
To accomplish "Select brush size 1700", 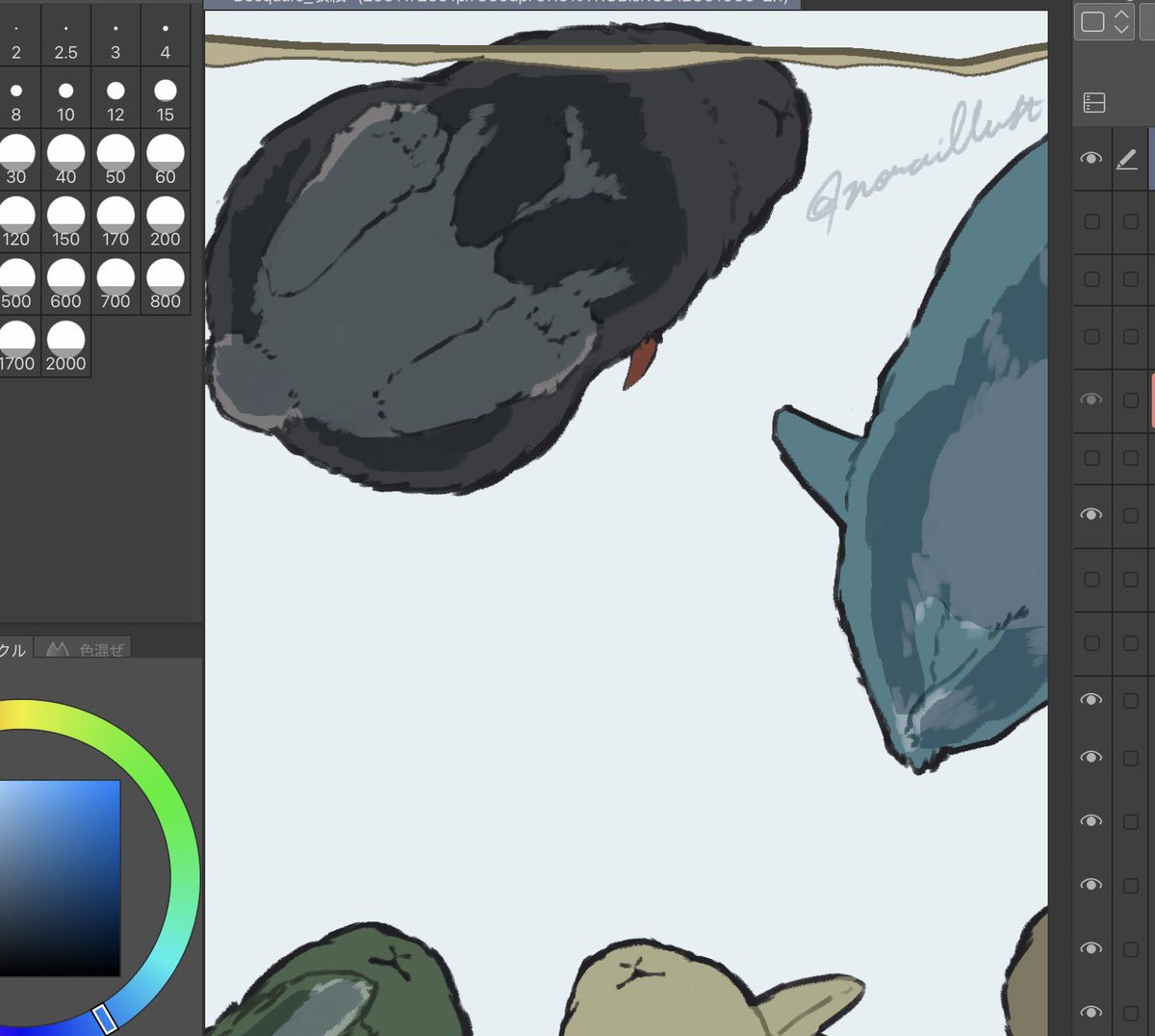I will pyautogui.click(x=16, y=347).
